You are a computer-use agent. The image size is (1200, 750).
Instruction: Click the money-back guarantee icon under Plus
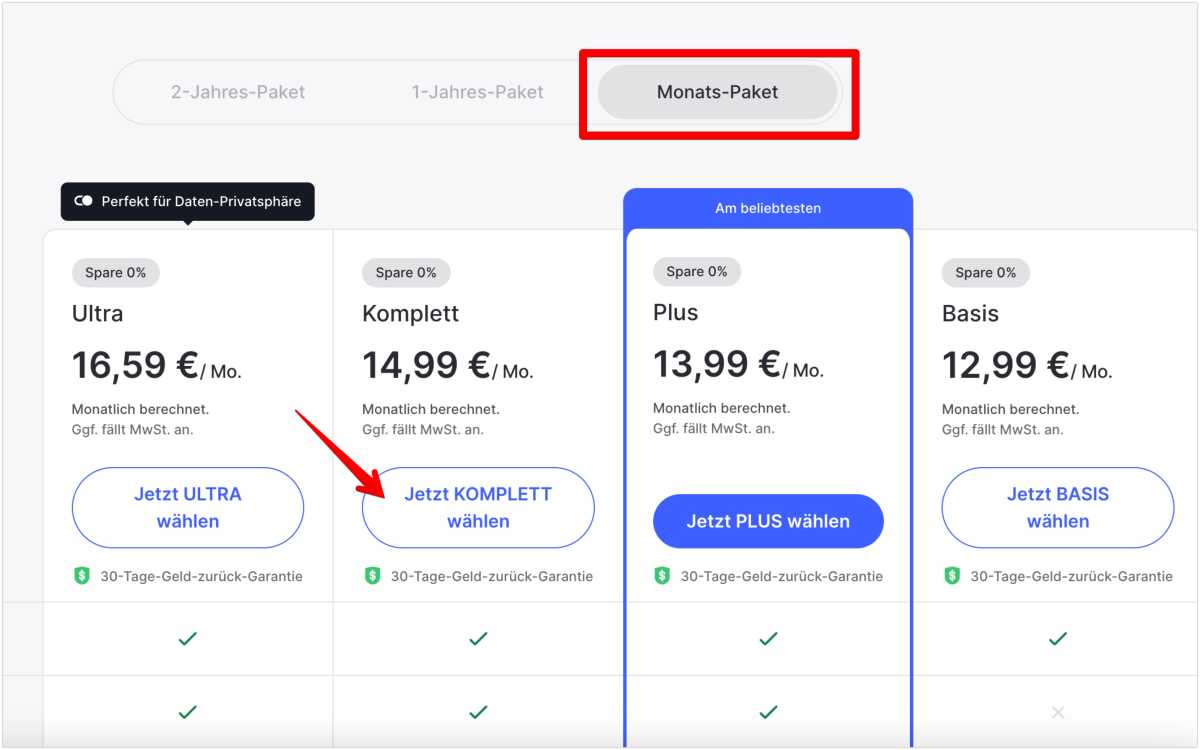[661, 576]
